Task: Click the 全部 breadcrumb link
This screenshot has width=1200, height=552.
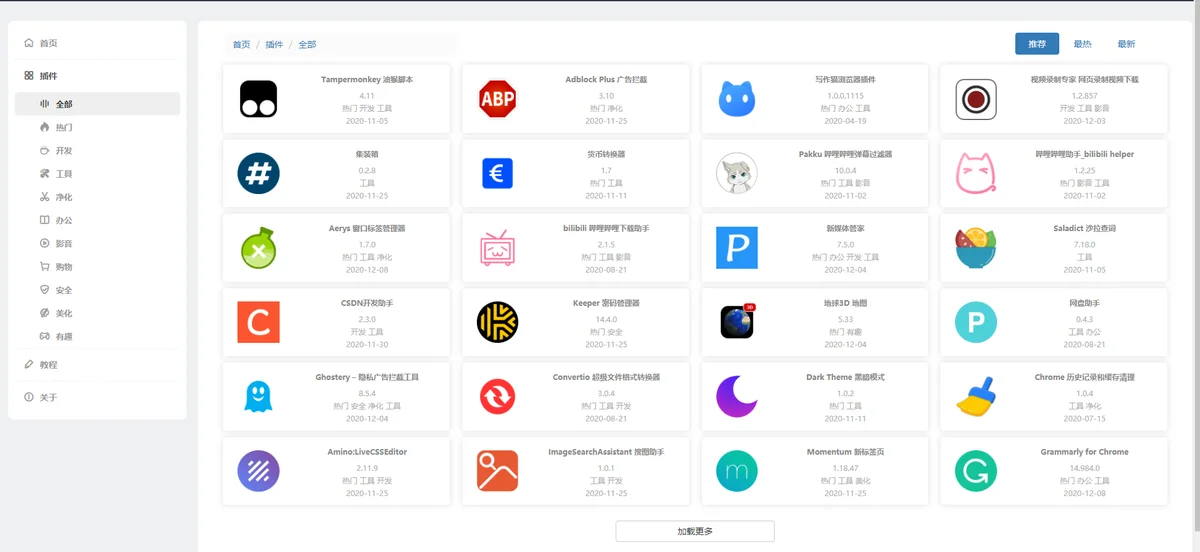Action: (x=307, y=44)
